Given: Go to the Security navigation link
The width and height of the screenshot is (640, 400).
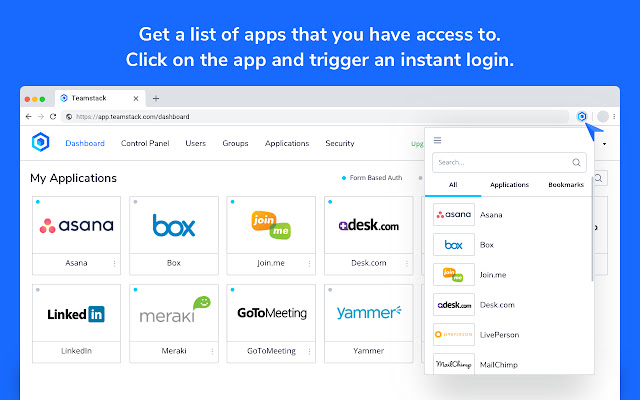Looking at the screenshot, I should point(340,143).
